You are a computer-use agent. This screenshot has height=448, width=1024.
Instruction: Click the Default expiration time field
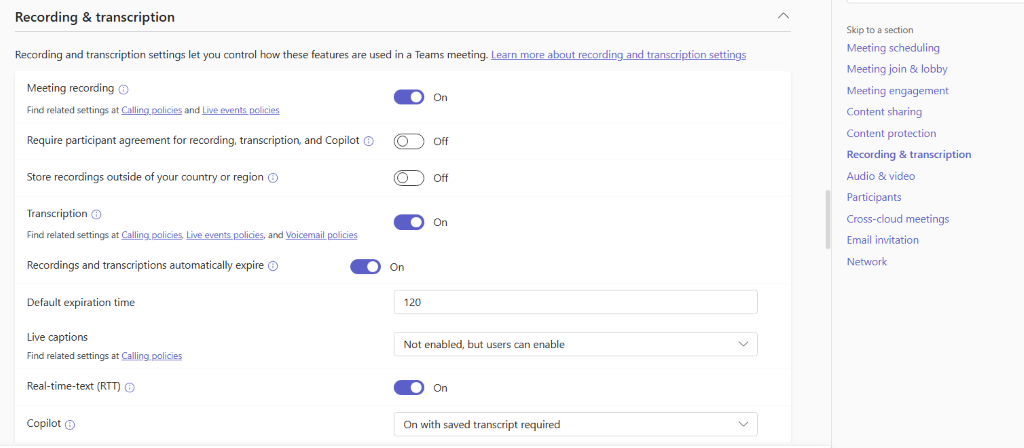575,302
